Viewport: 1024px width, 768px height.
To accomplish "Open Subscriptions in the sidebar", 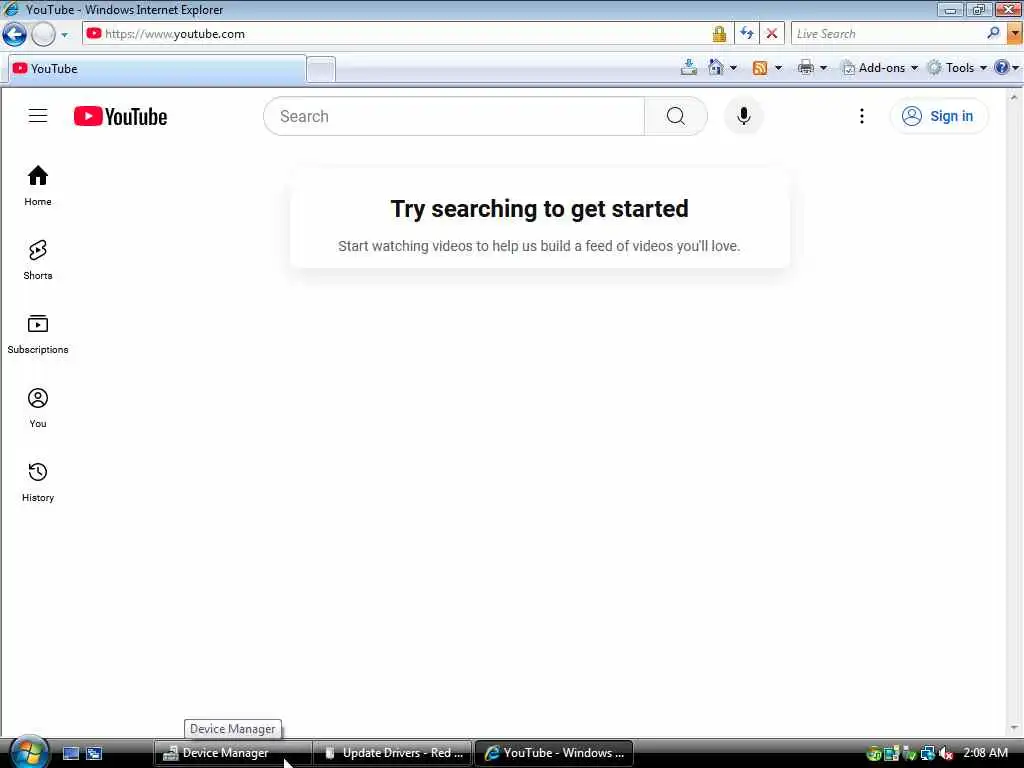I will 38,334.
